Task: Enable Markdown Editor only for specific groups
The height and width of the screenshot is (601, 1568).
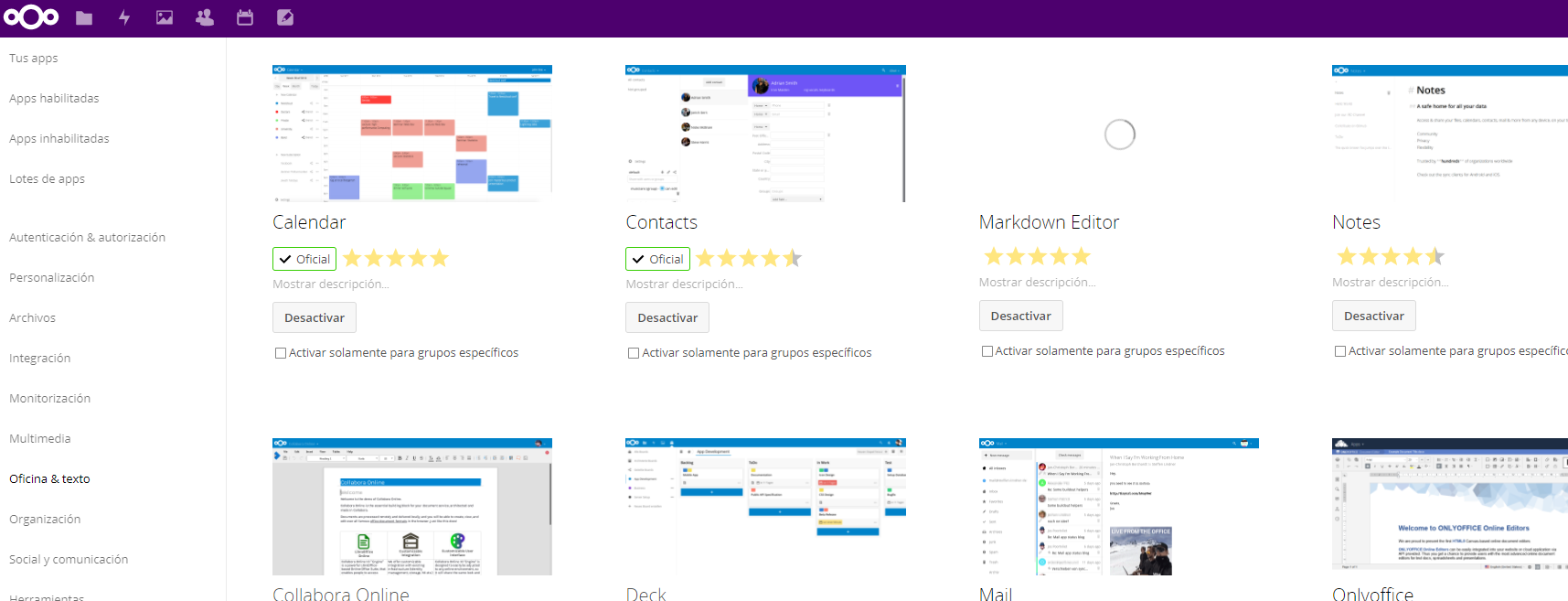Action: click(987, 351)
